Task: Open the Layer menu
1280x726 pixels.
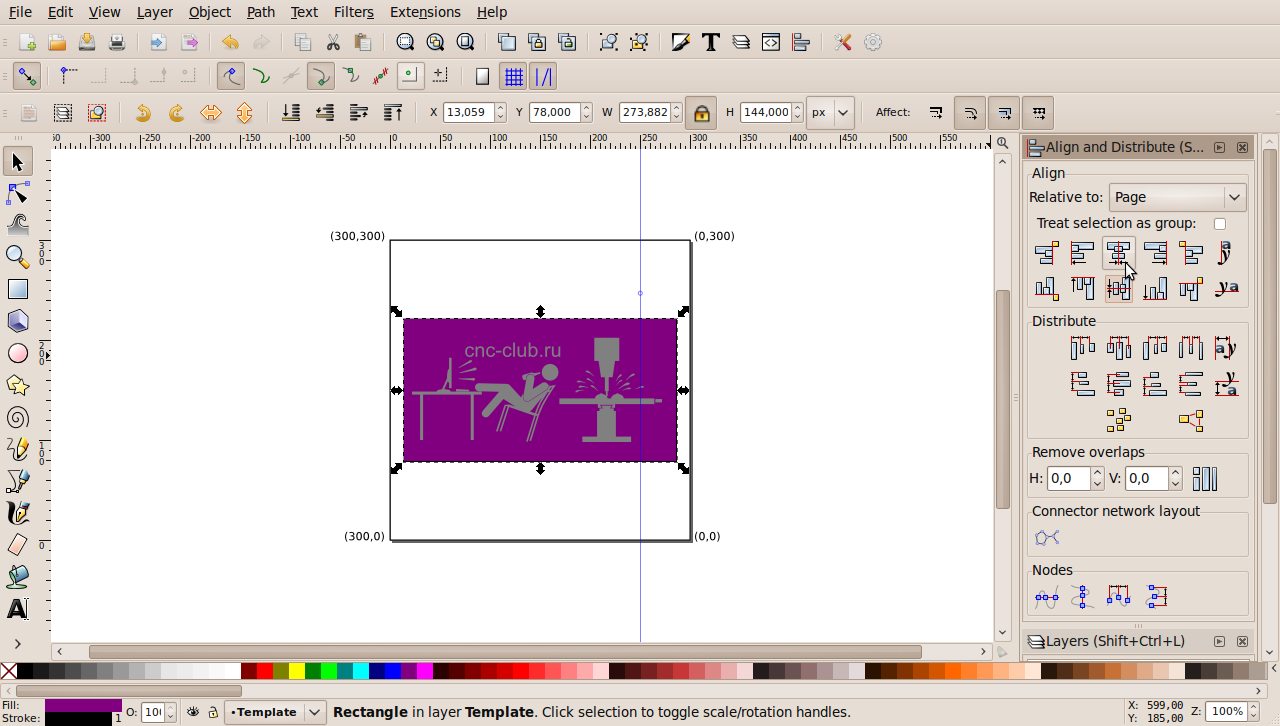Action: [x=154, y=12]
